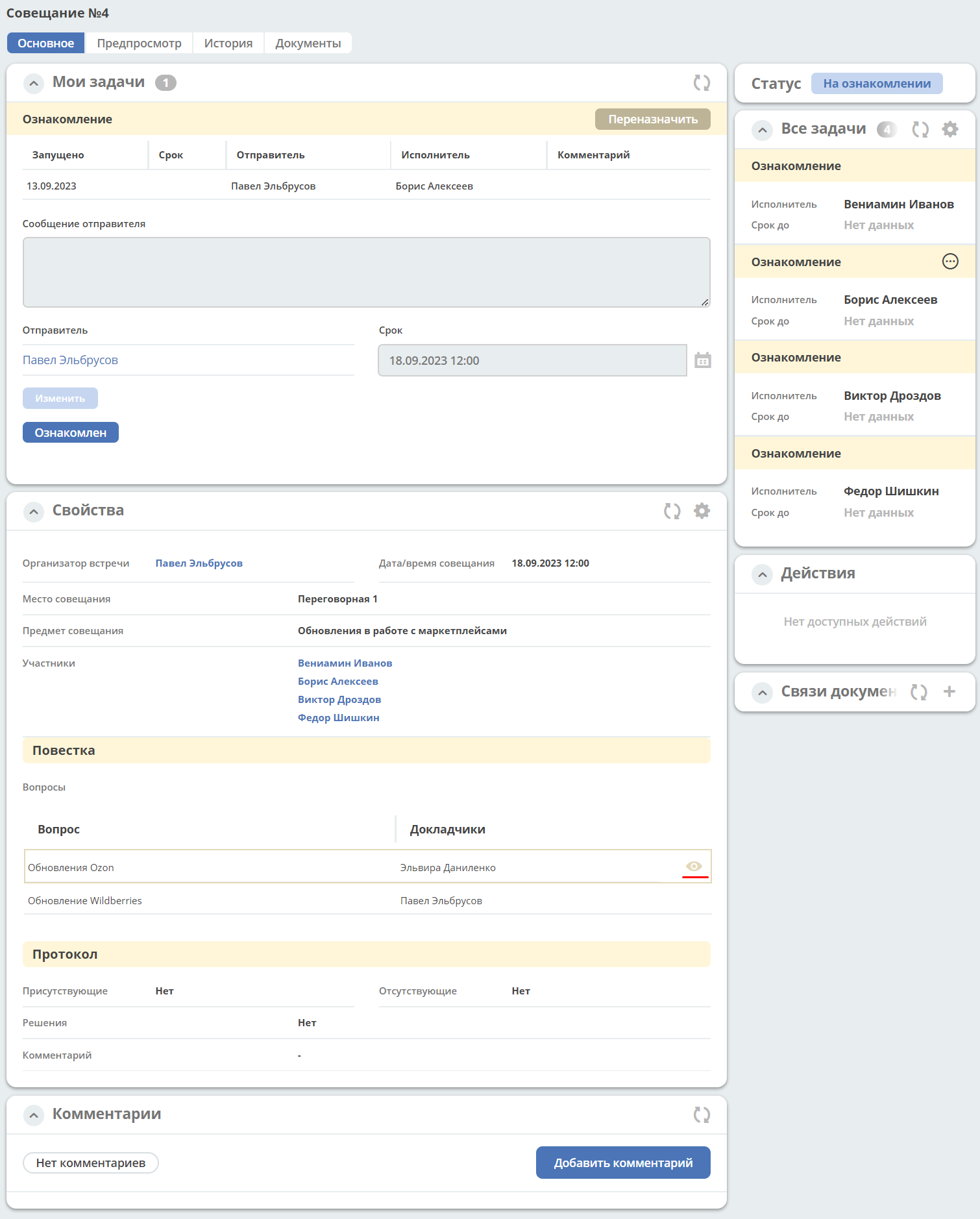980x1219 pixels.
Task: Refresh the Комментарии panel
Action: [x=702, y=1114]
